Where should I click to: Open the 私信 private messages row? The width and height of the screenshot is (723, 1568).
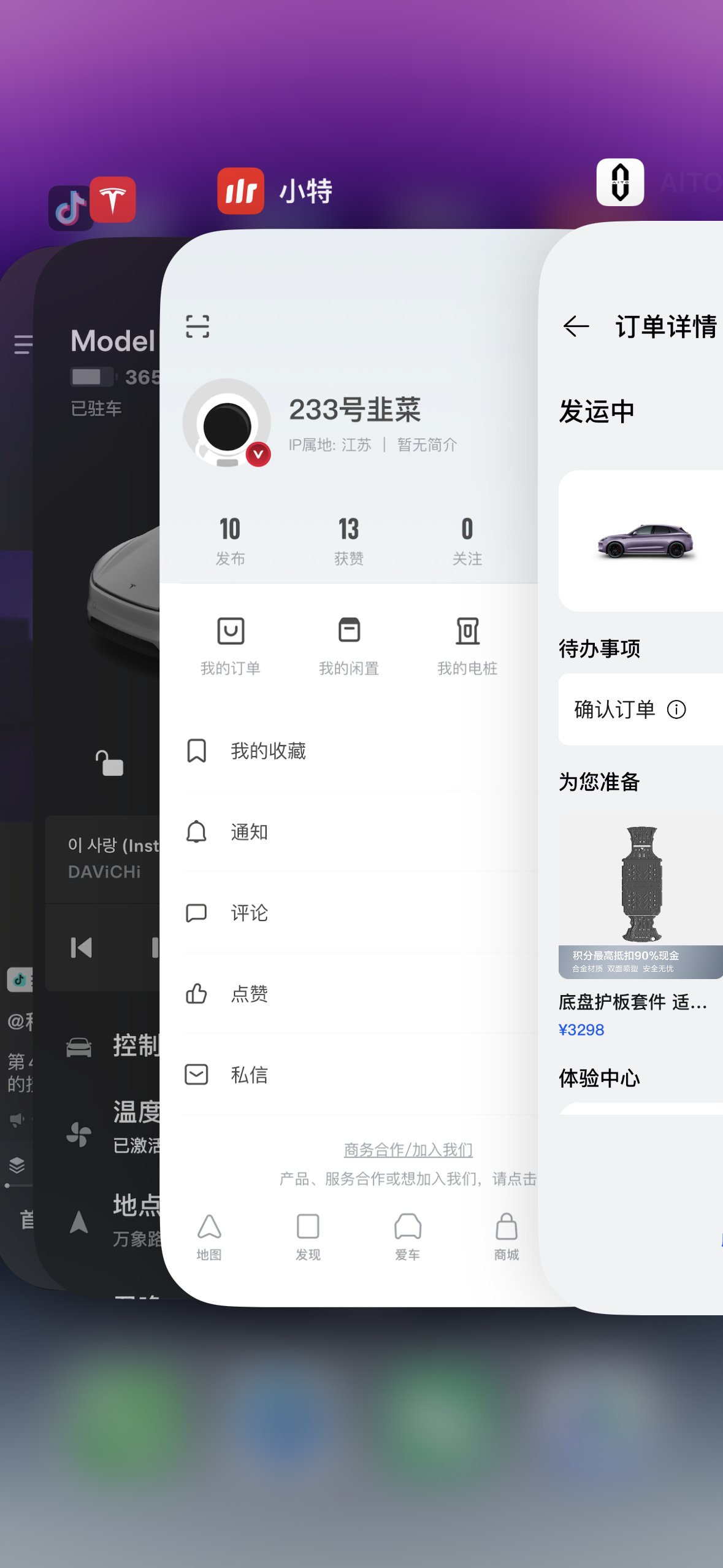[349, 1075]
